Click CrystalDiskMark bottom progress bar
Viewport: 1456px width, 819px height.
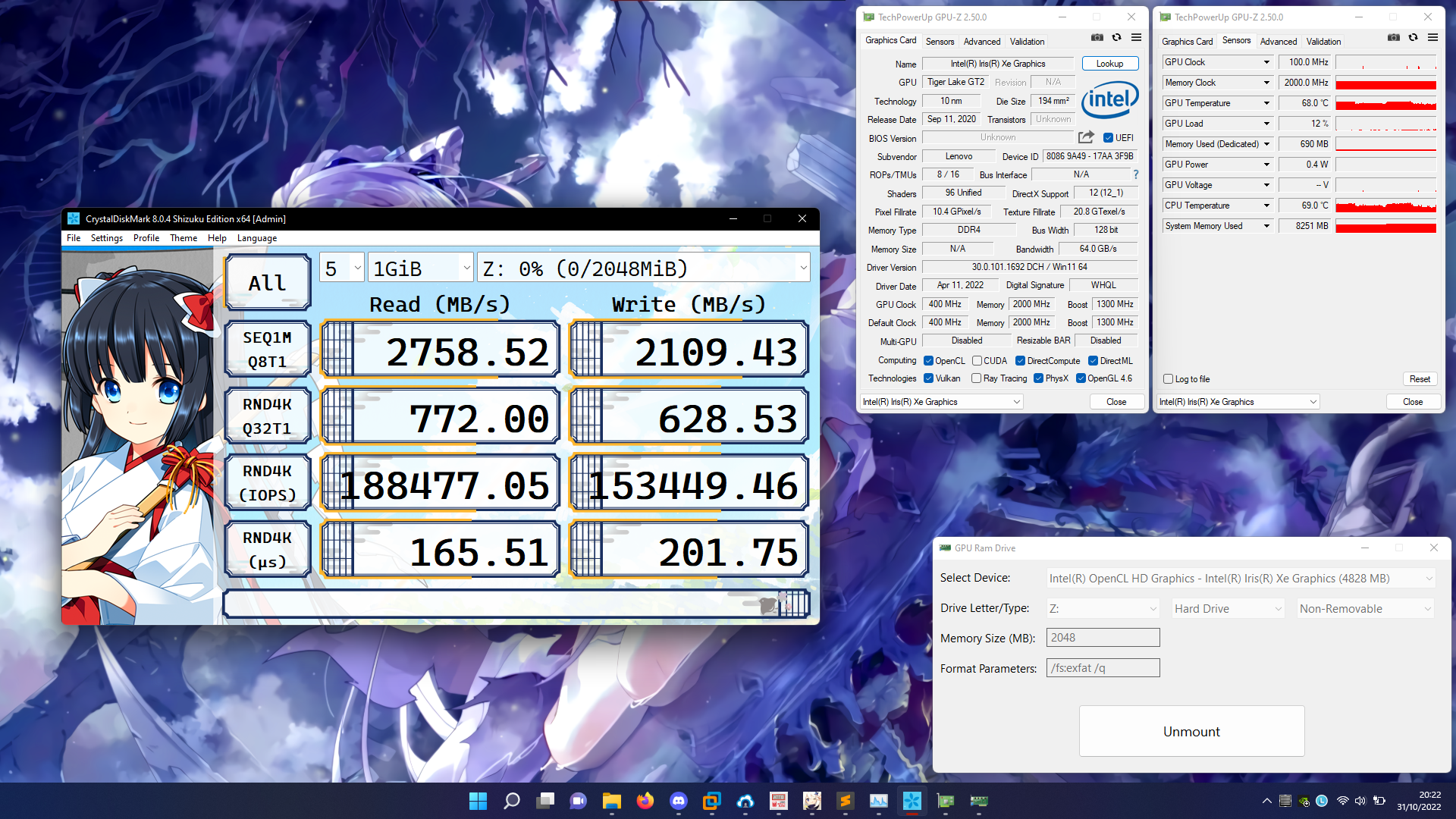516,604
